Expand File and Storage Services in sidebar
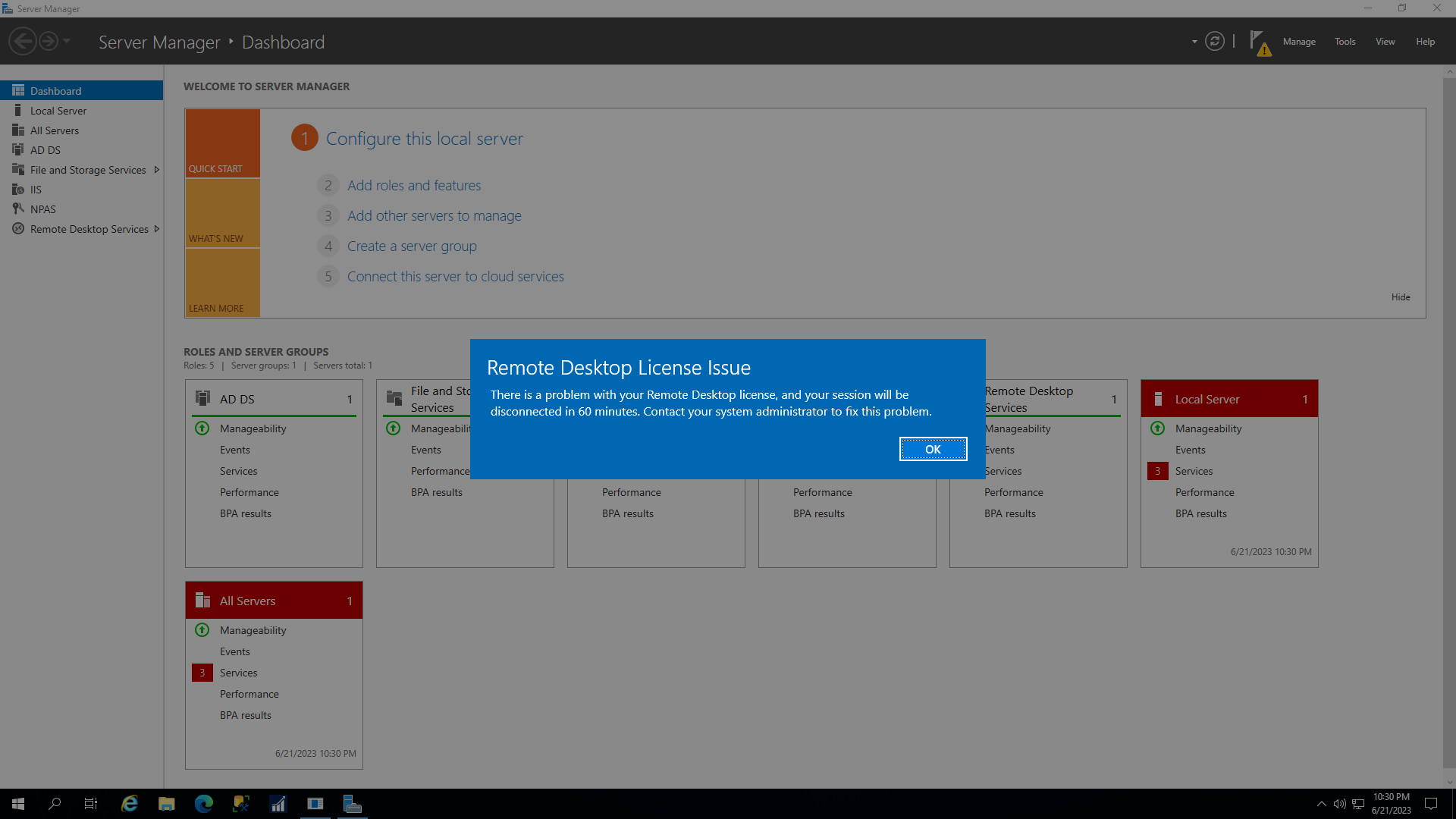The height and width of the screenshot is (819, 1456). click(x=156, y=169)
